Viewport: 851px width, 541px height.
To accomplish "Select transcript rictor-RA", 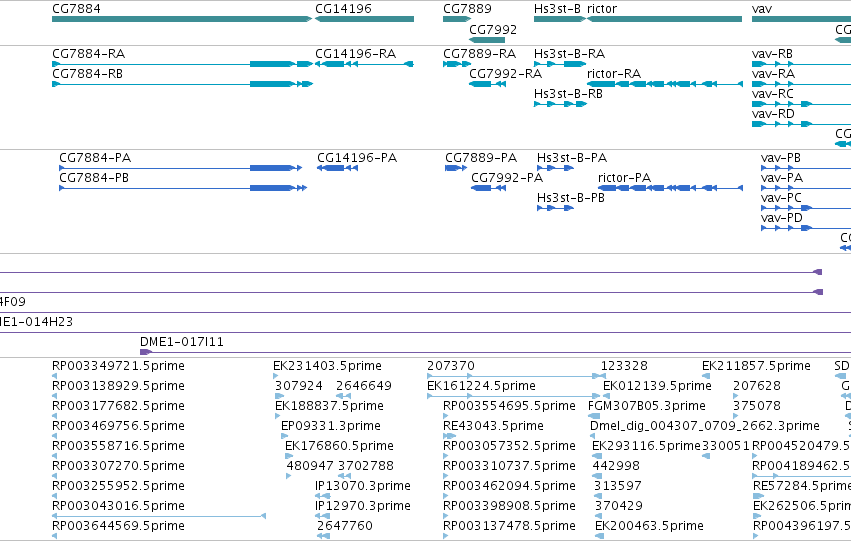I will tap(665, 84).
